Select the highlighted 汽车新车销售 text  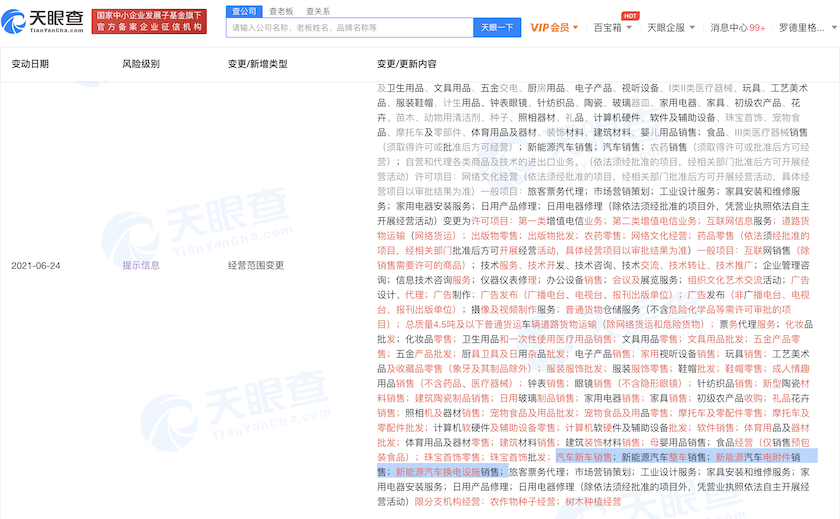[584, 457]
